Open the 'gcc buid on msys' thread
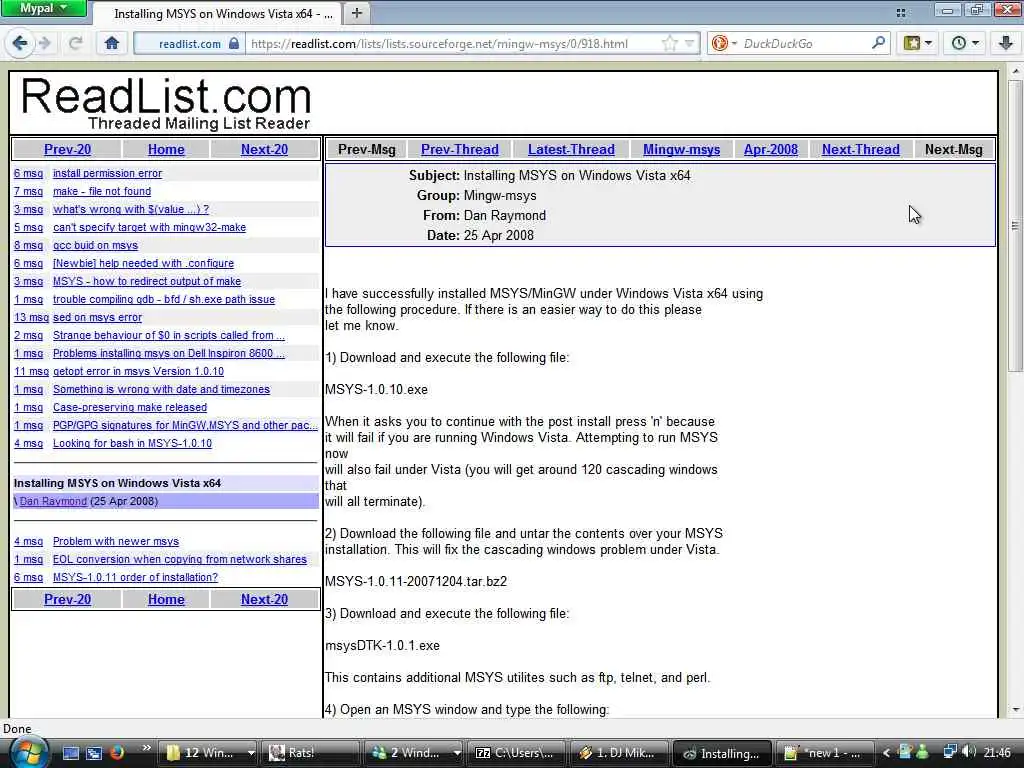This screenshot has height=768, width=1024. pos(95,246)
